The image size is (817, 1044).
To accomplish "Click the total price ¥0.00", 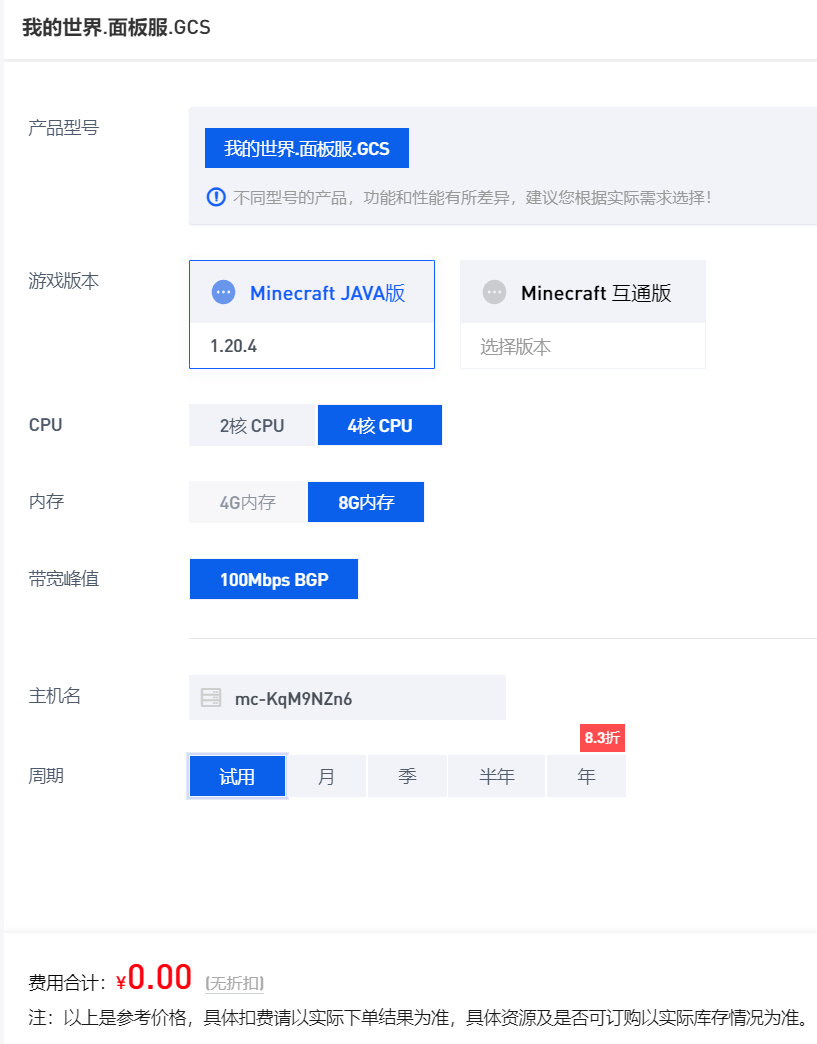I will (x=154, y=977).
